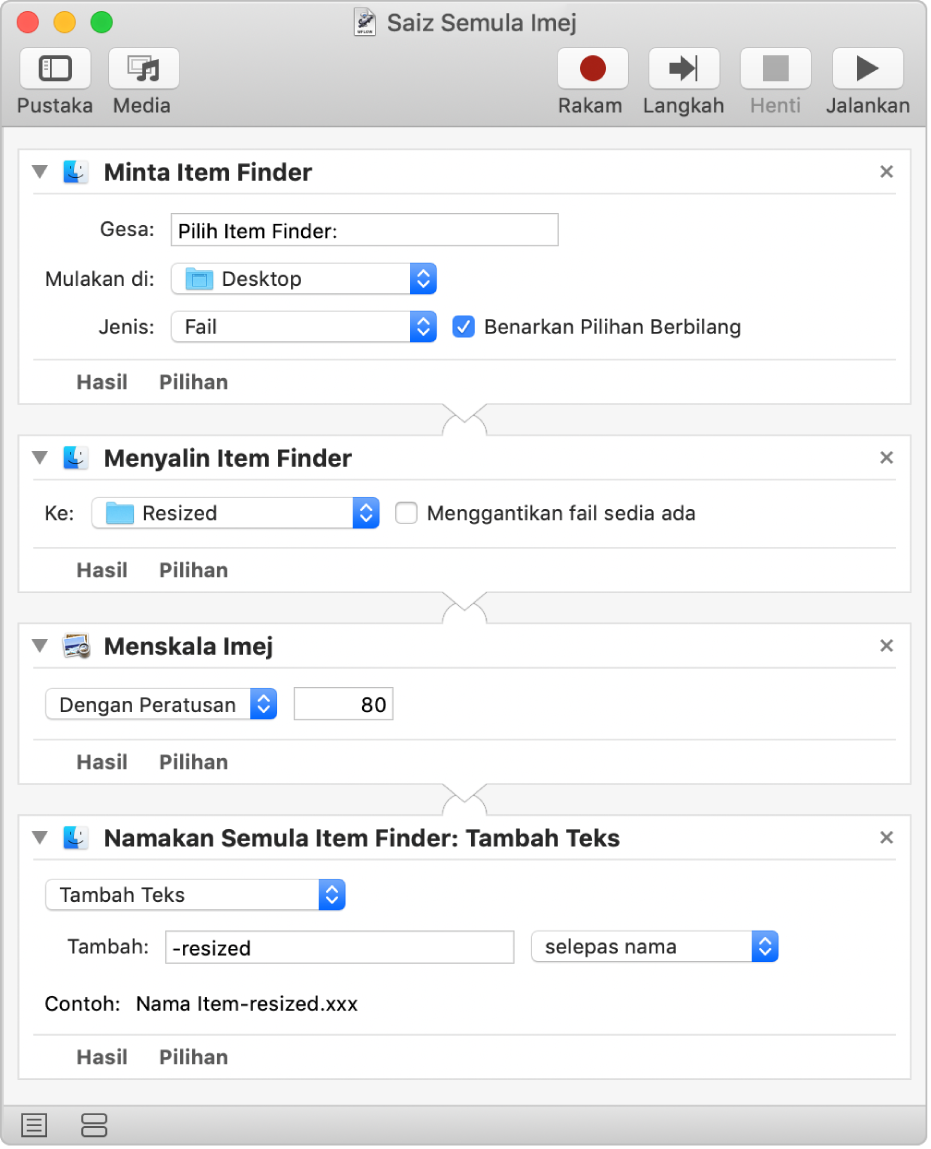This screenshot has height=1149, width=931.
Task: Open the Dengan Peratusan dropdown
Action: click(162, 704)
